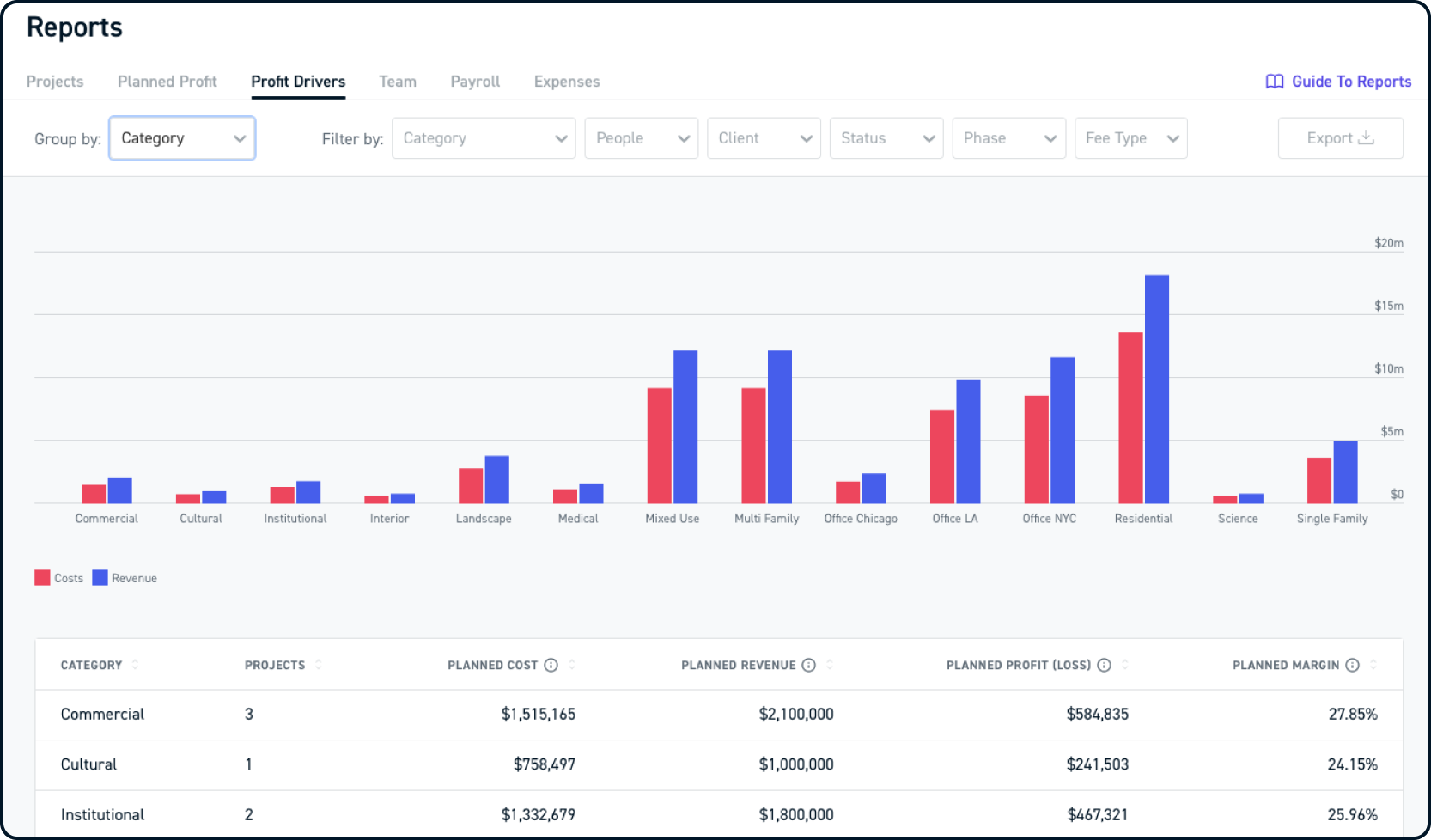Open the Client filter dropdown
1431x840 pixels.
[764, 138]
